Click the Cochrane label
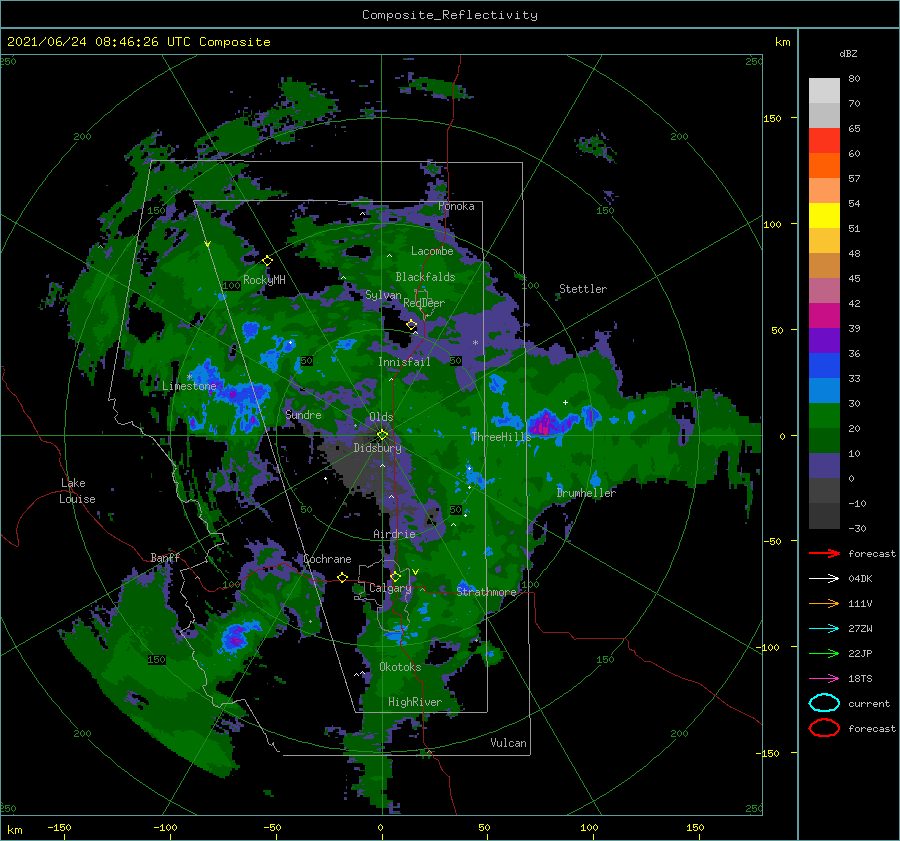 tap(327, 559)
